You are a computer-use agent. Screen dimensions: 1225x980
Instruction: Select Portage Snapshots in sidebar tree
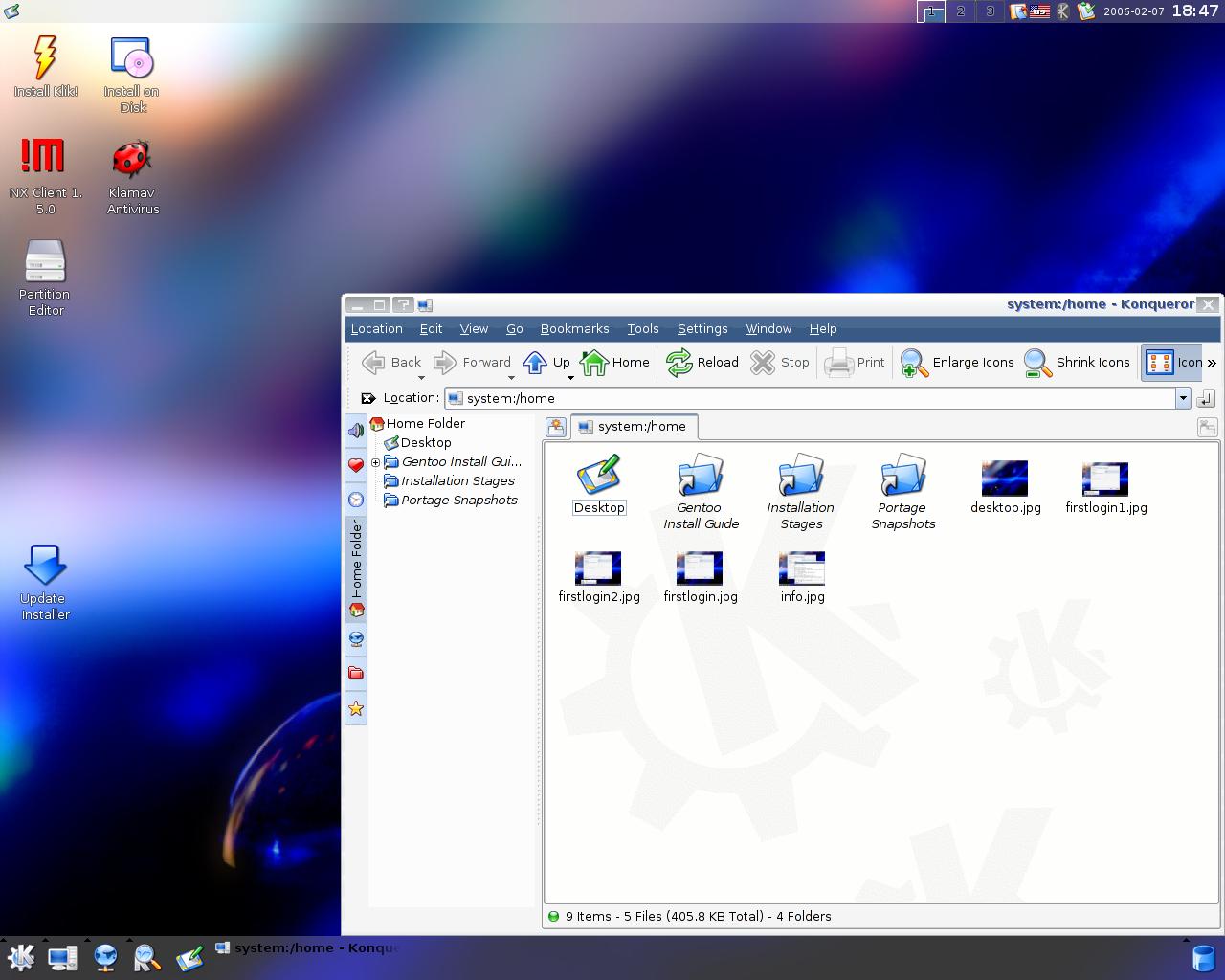[458, 501]
